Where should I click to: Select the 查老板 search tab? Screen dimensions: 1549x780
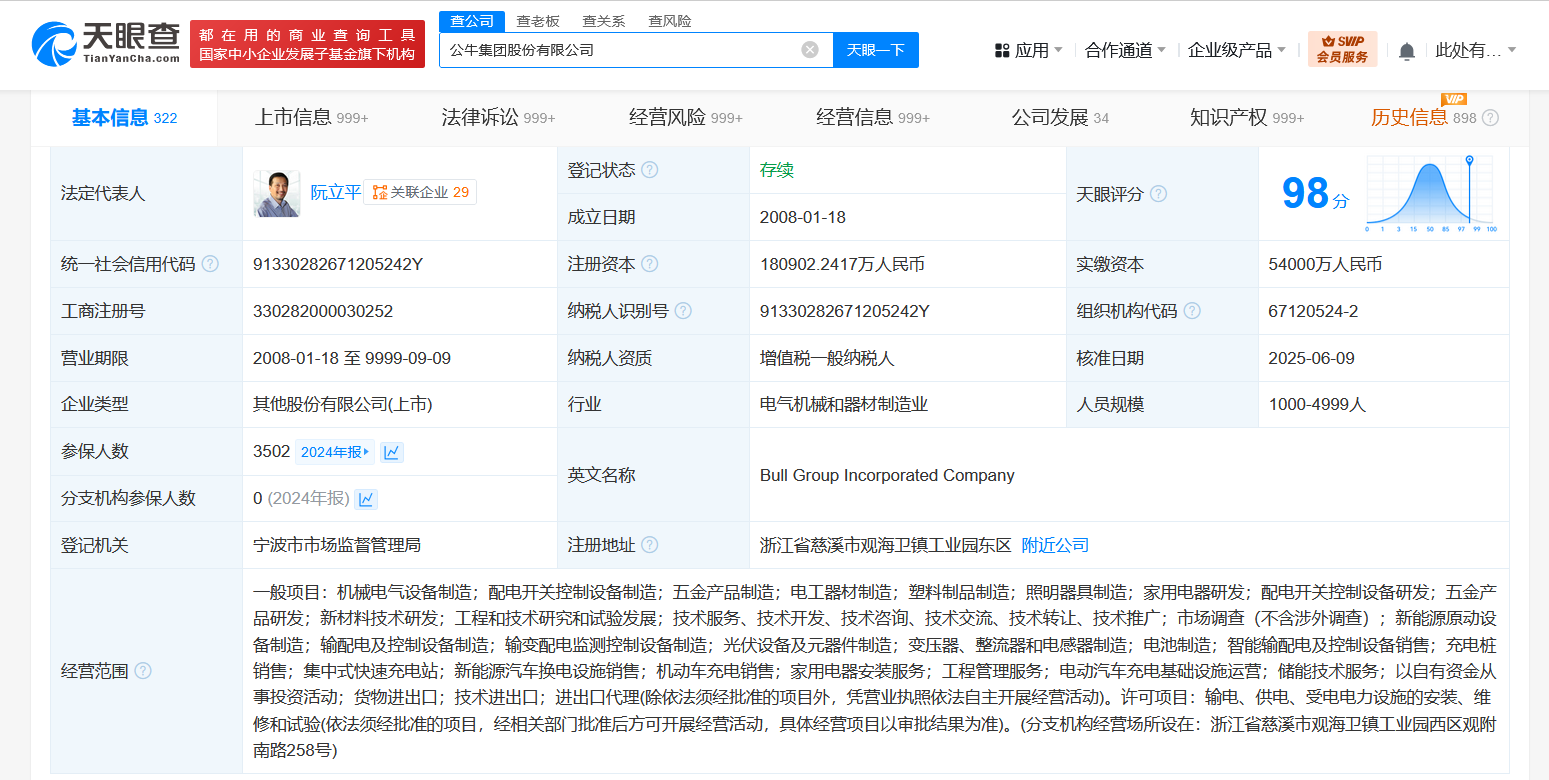538,21
